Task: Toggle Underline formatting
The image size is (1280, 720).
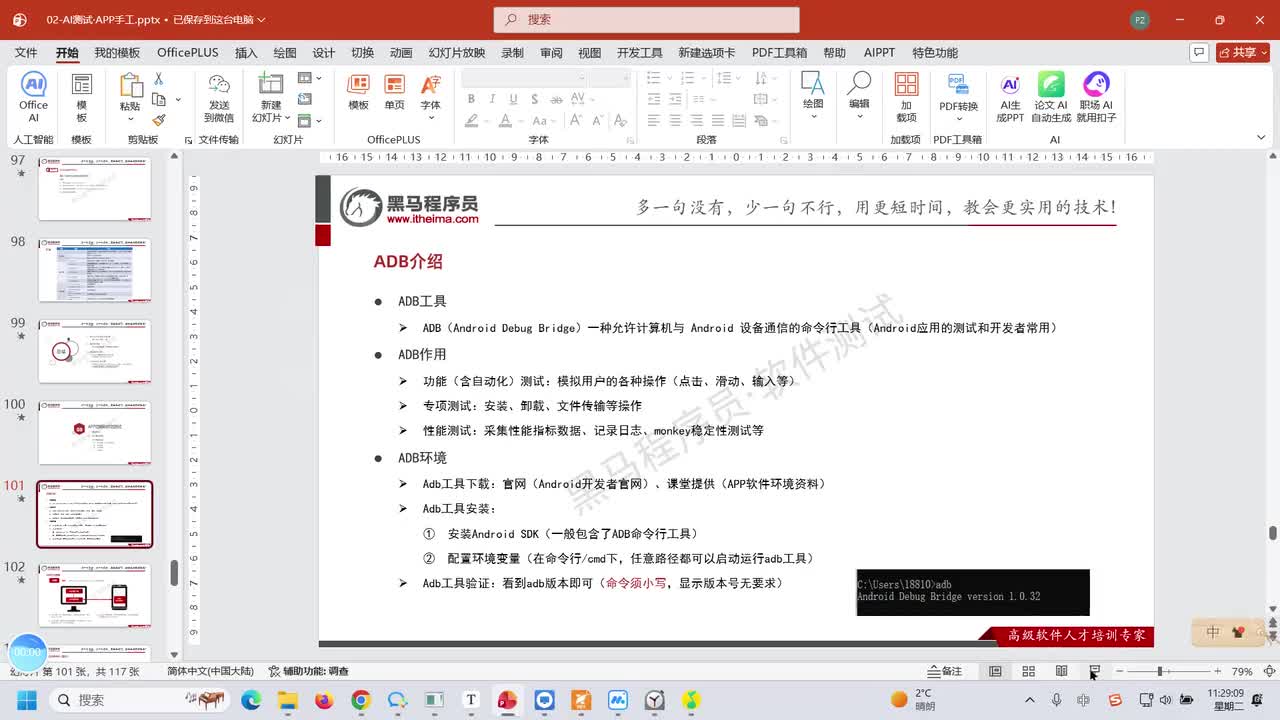Action: pyautogui.click(x=513, y=99)
